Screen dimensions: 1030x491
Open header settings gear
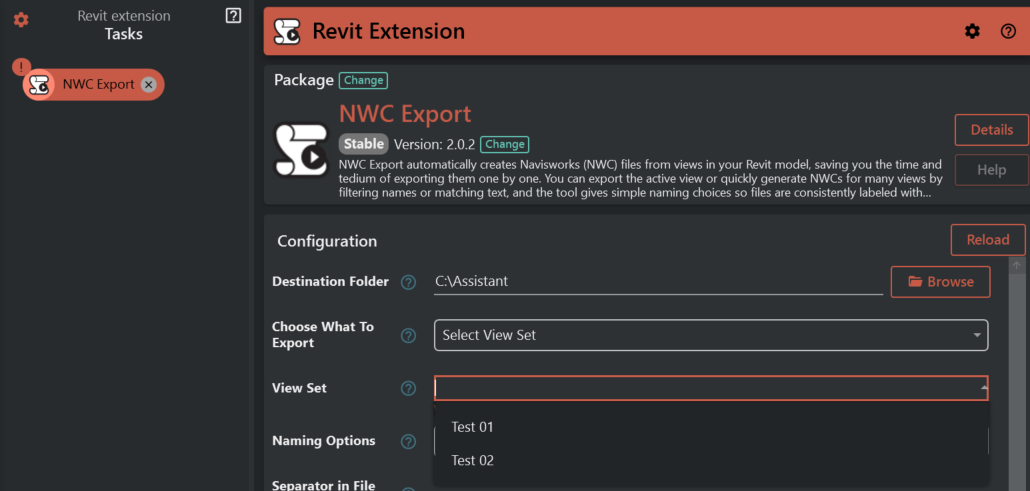[972, 31]
